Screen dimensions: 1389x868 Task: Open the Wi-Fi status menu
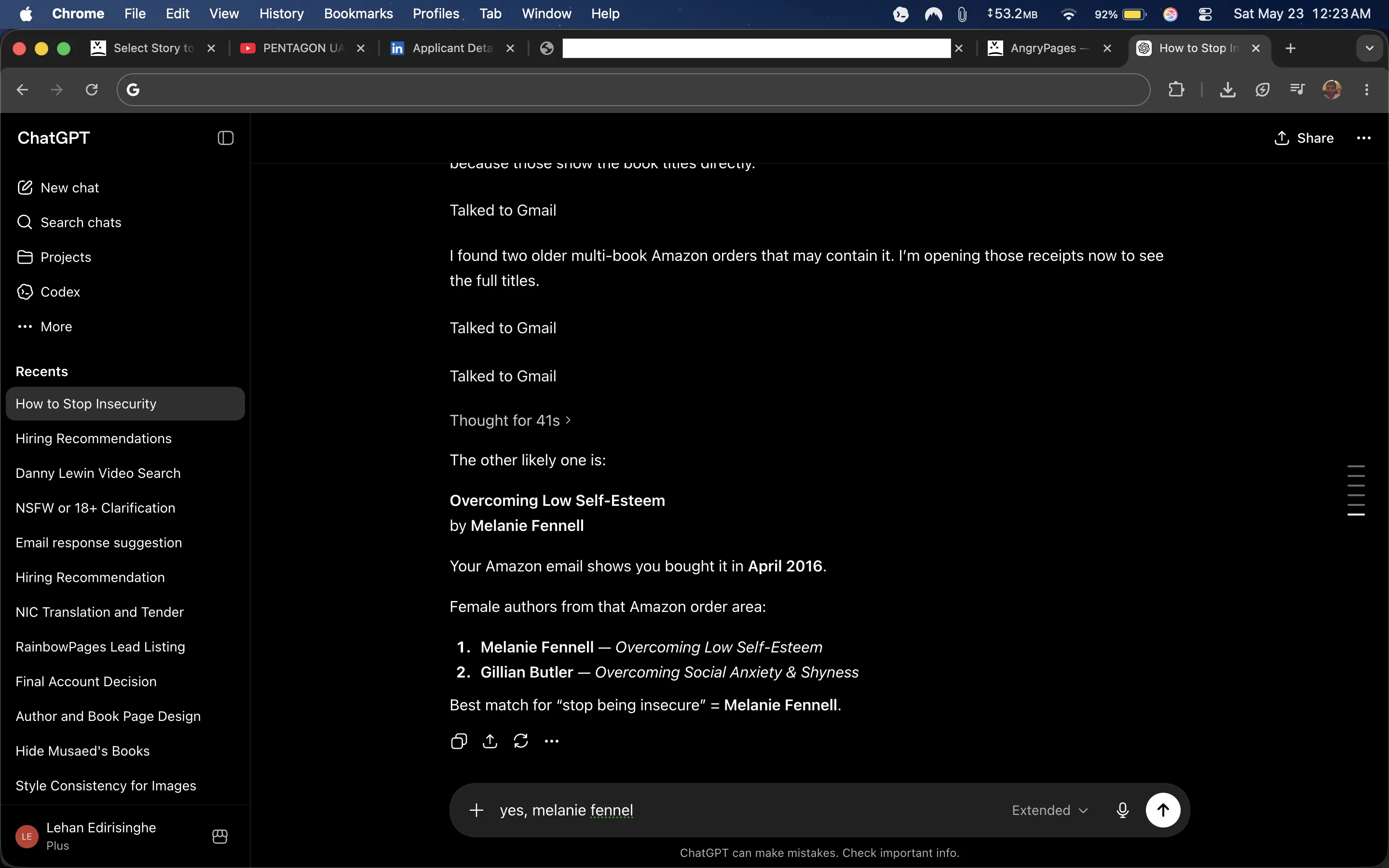pyautogui.click(x=1068, y=14)
